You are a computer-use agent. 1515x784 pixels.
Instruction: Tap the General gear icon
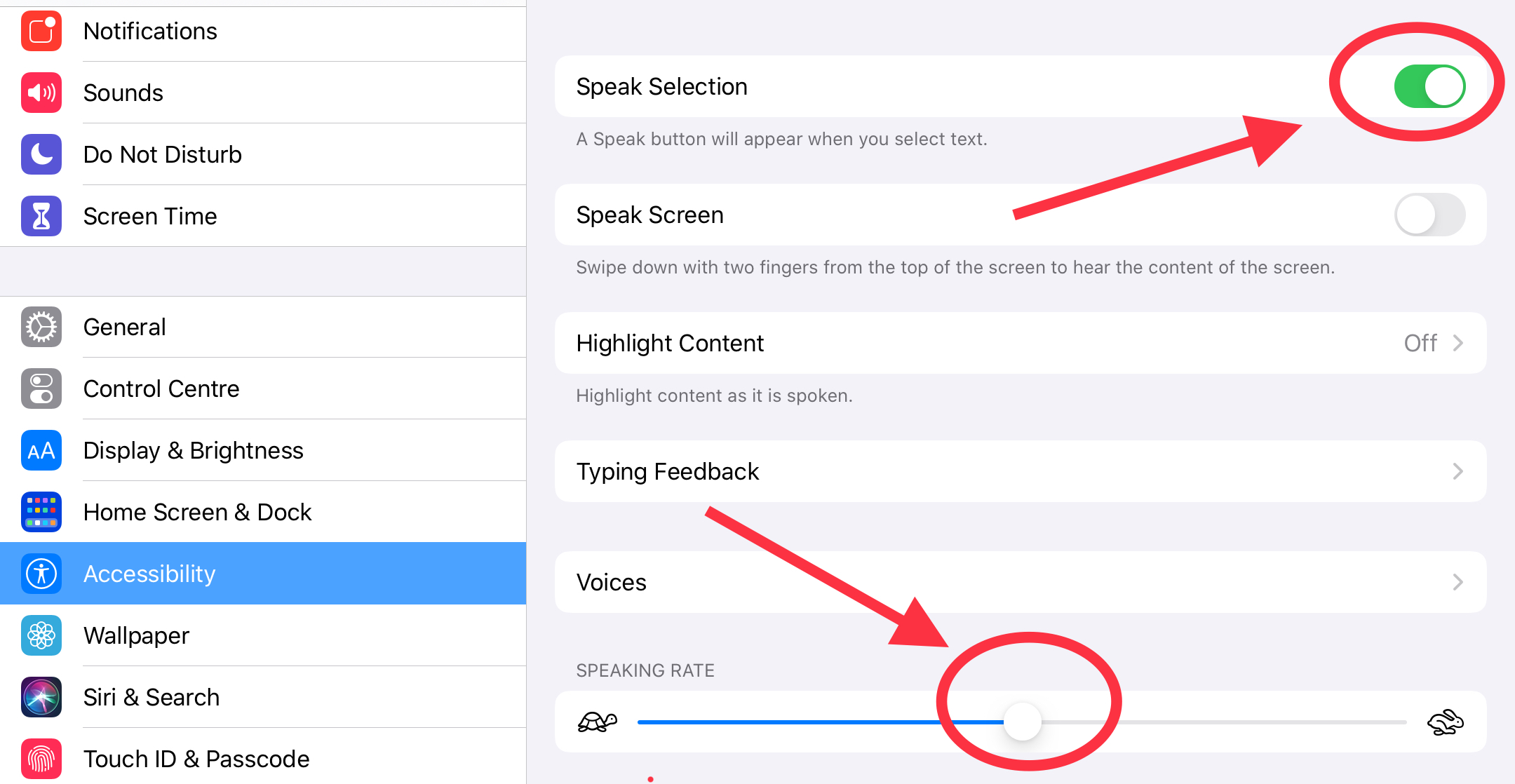tap(41, 327)
